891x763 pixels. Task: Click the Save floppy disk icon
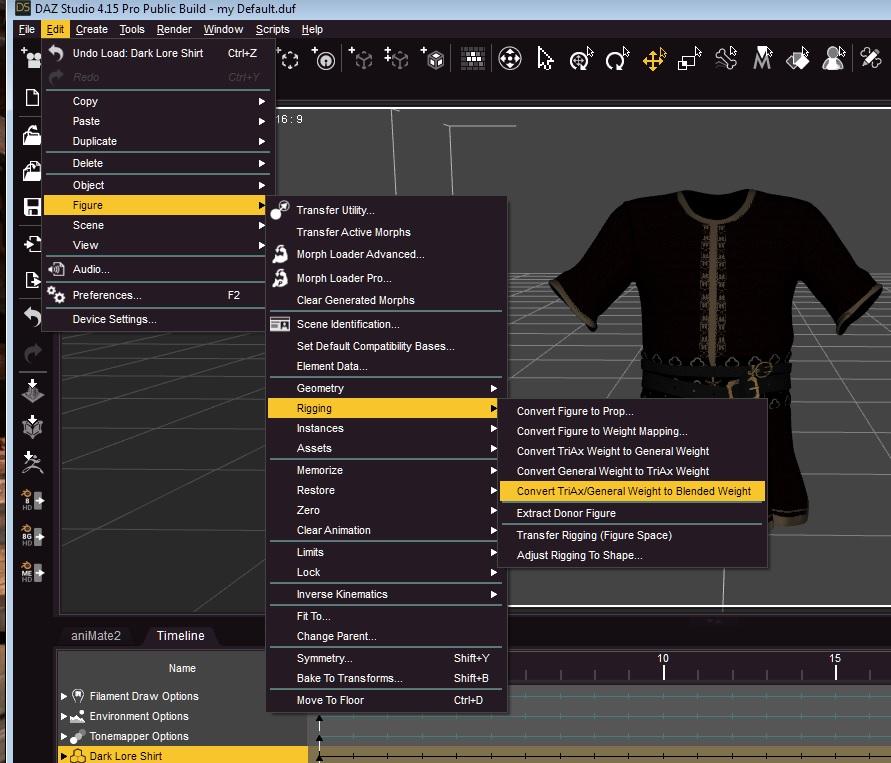click(32, 208)
